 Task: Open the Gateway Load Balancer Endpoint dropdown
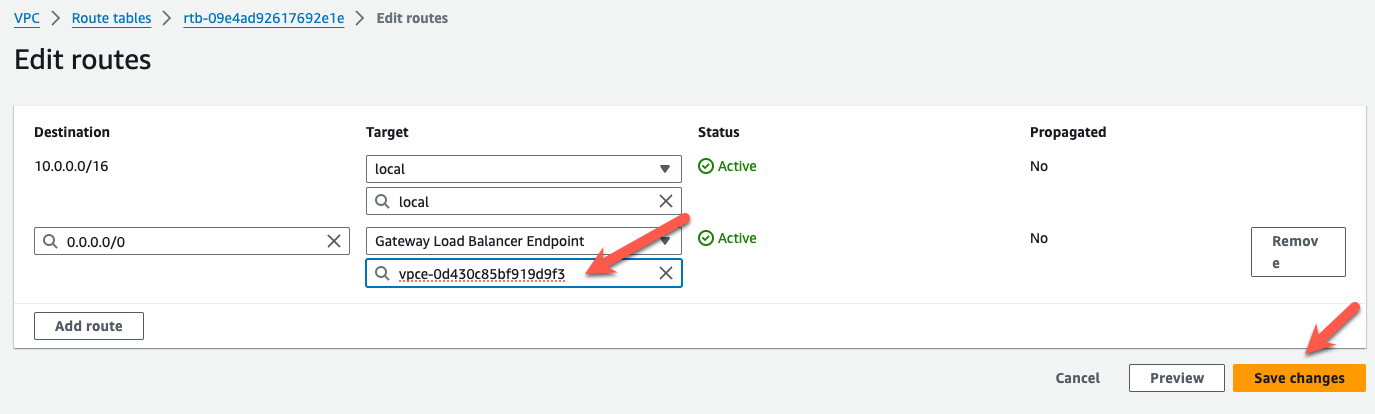point(524,241)
